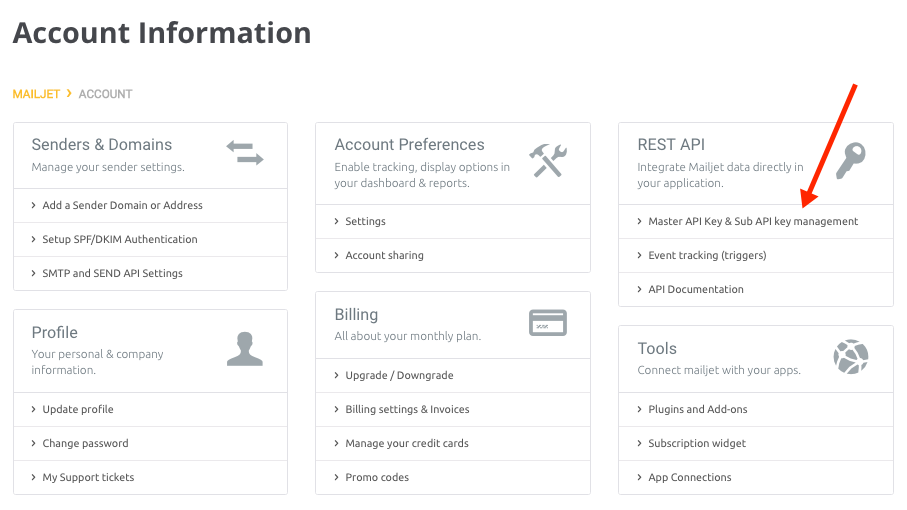This screenshot has height=510, width=907.
Task: Click chevron beside Promo codes
Action: point(336,478)
